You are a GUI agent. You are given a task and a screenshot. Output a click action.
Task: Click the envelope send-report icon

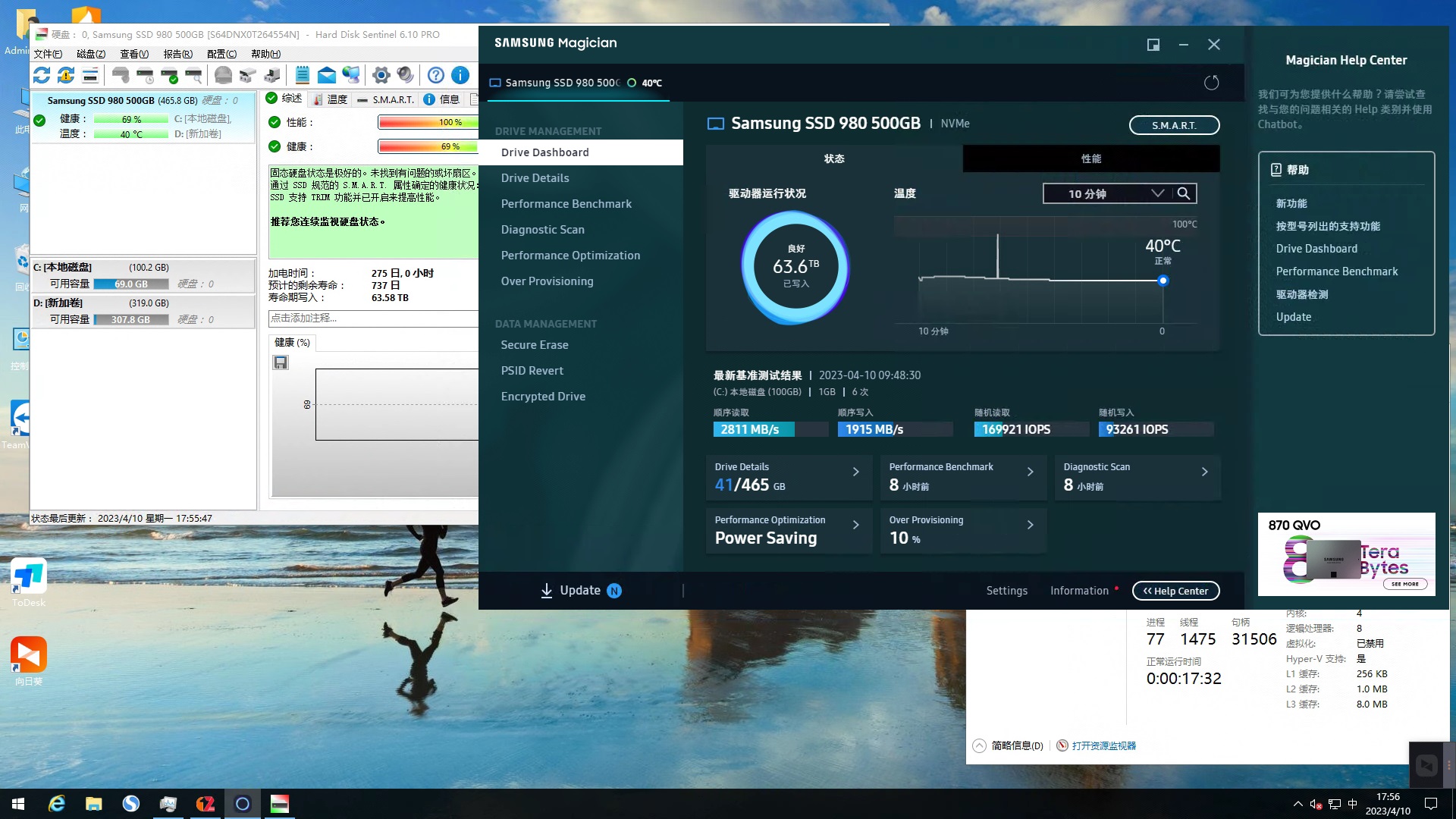[x=326, y=74]
